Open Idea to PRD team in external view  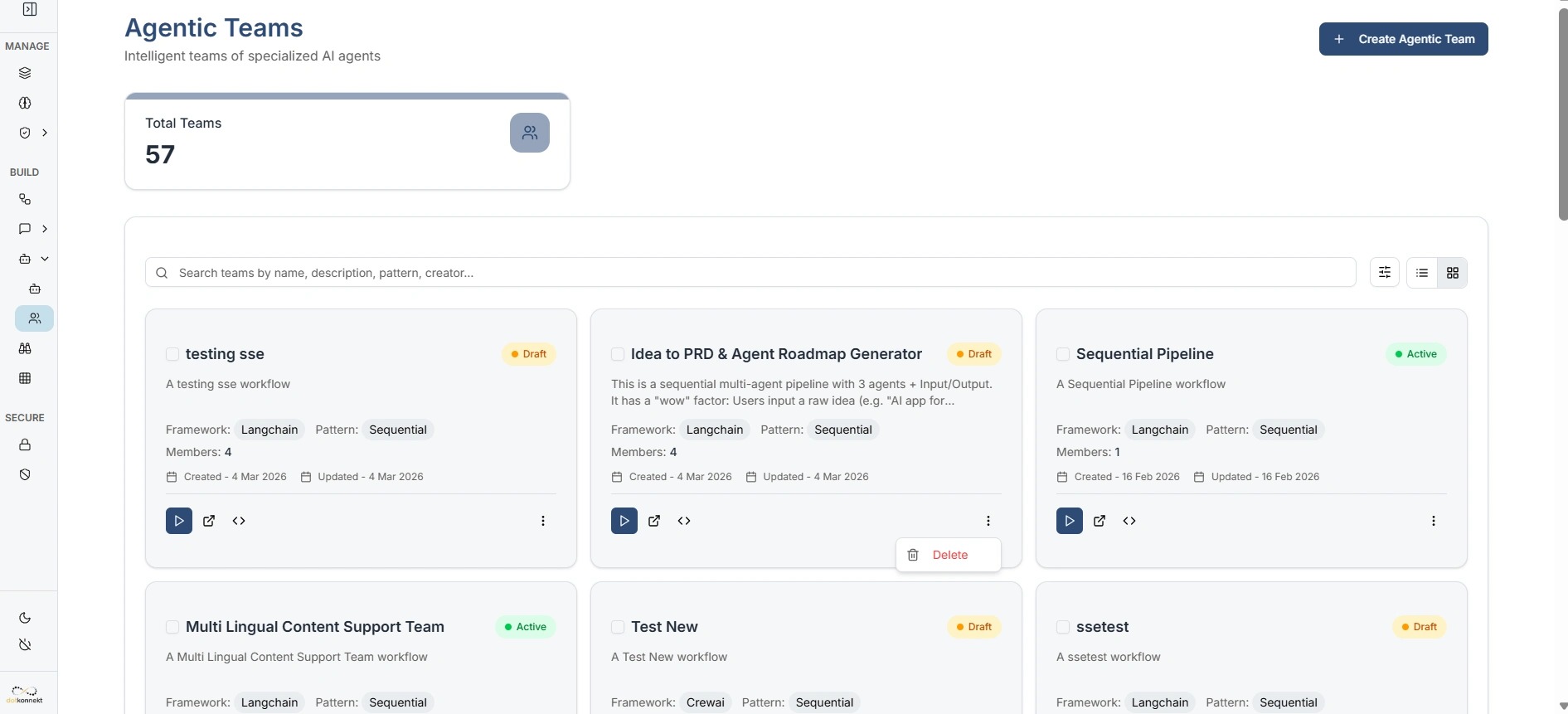tap(654, 521)
